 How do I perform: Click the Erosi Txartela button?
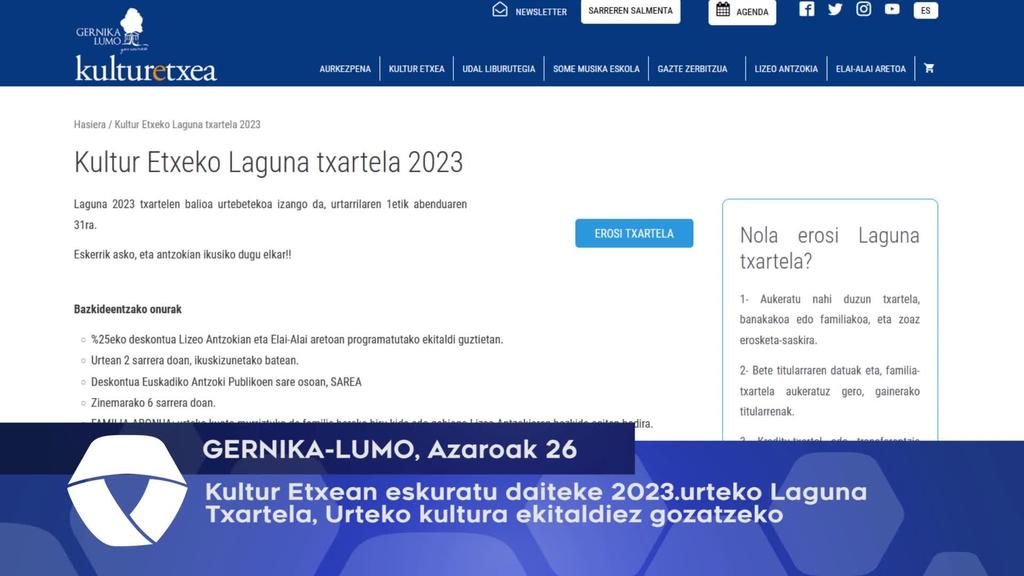[x=634, y=233]
